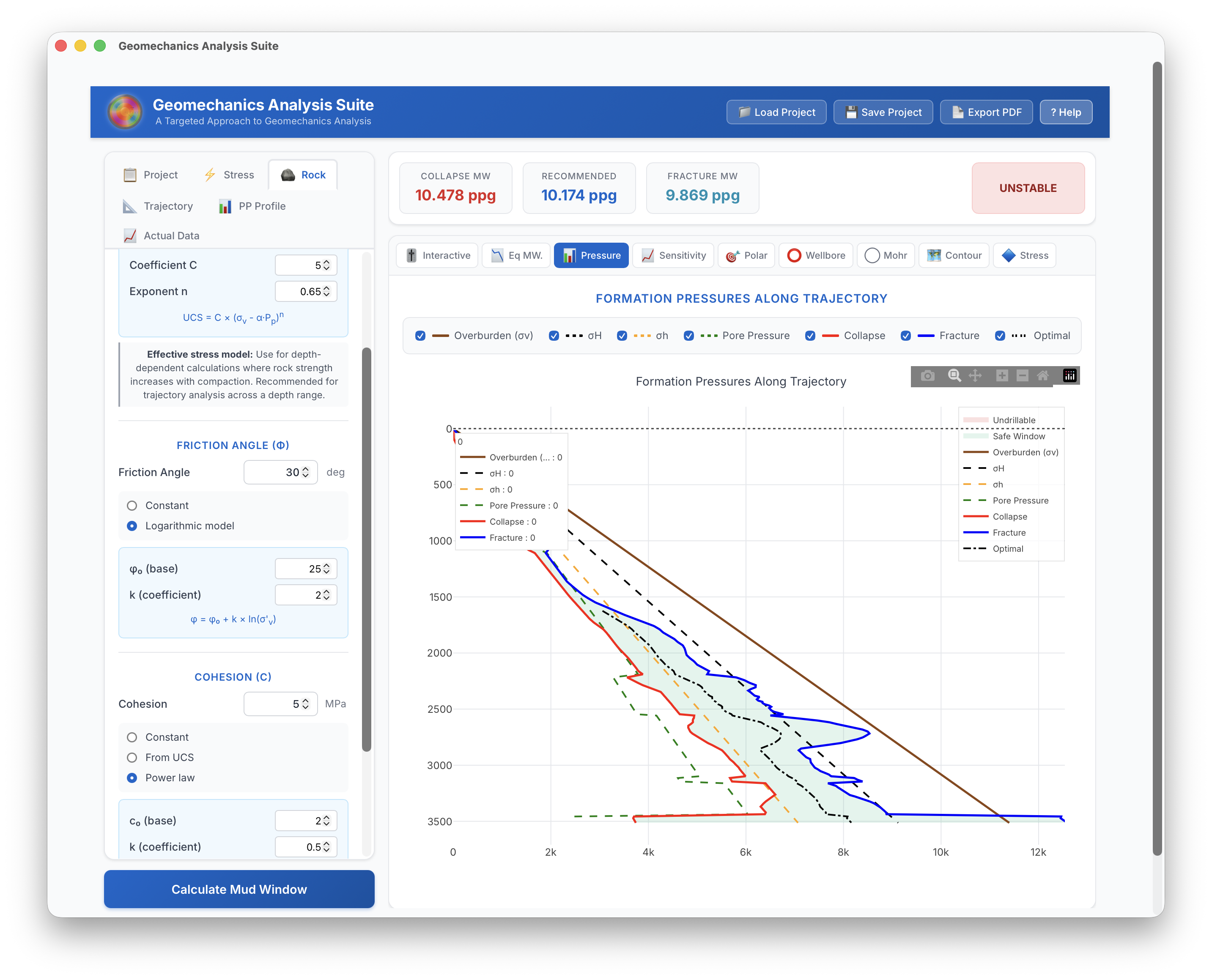Toggle the Overburden (σv) checkbox
Screen dimensions: 1212x980
pyautogui.click(x=420, y=336)
